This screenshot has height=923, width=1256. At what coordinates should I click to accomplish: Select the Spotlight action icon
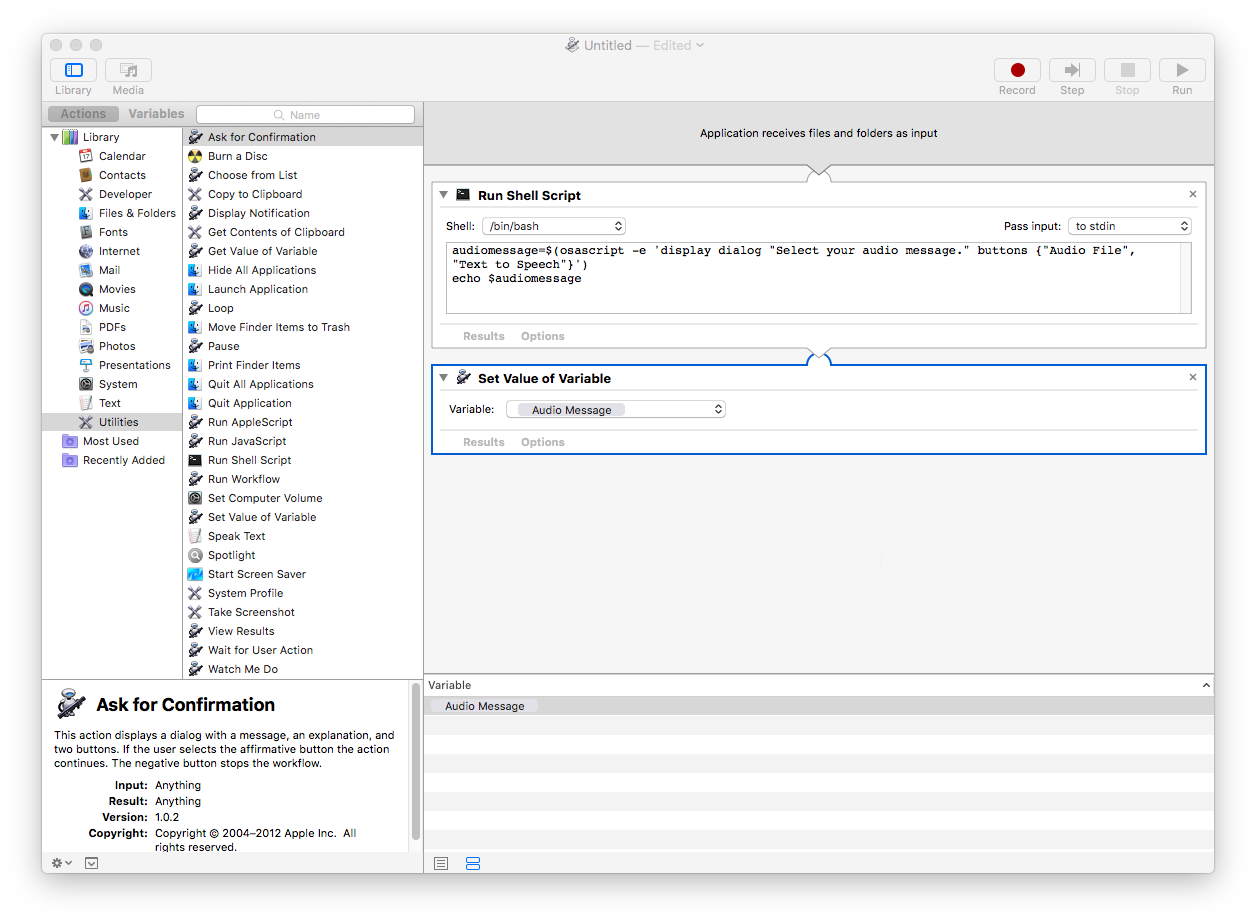click(195, 555)
